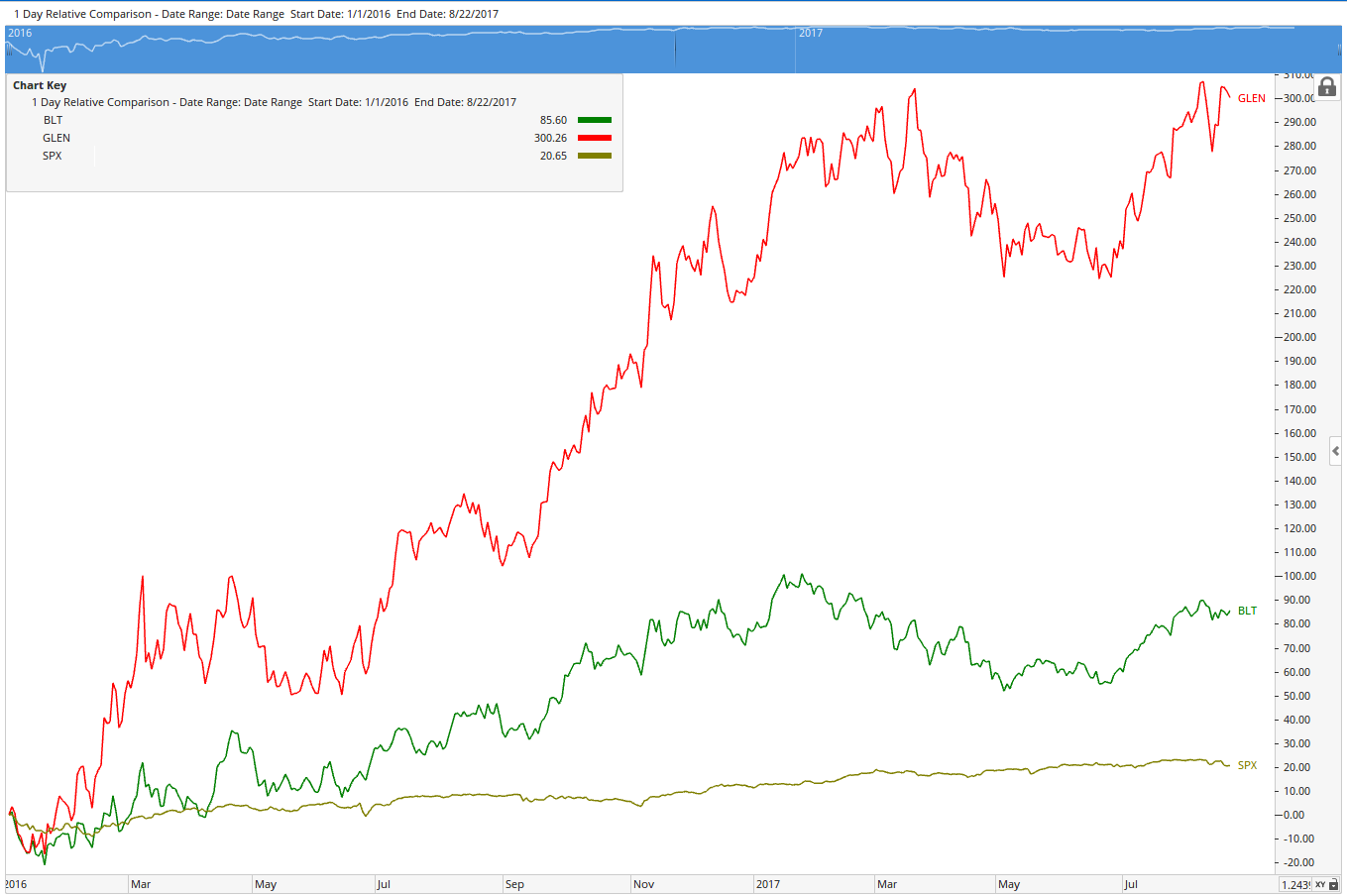This screenshot has height=896, width=1347.
Task: Click the left handle of the range navigator
Action: pyautogui.click(x=8, y=50)
